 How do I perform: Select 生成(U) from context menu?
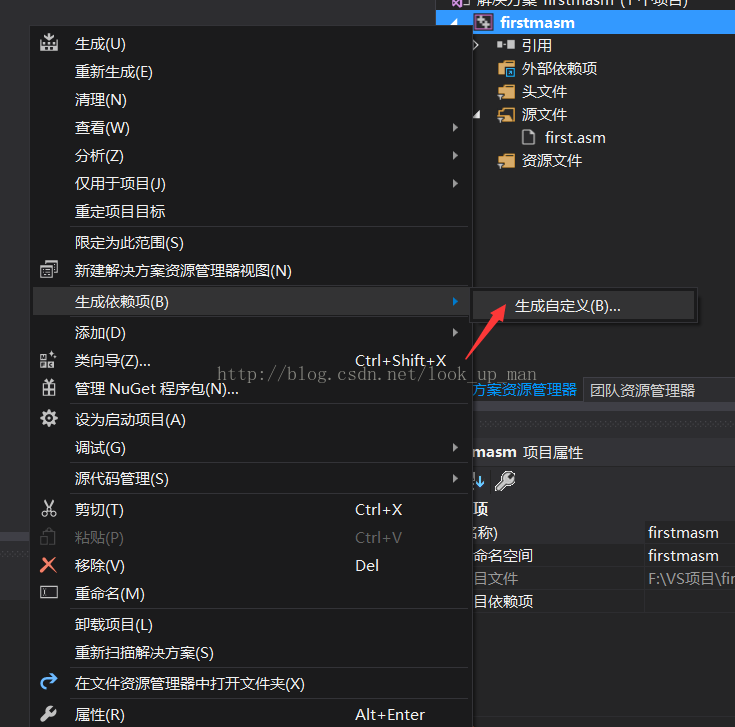pyautogui.click(x=252, y=44)
